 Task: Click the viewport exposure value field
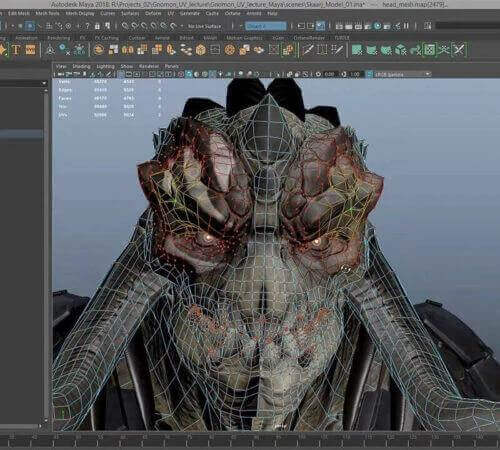pos(329,74)
